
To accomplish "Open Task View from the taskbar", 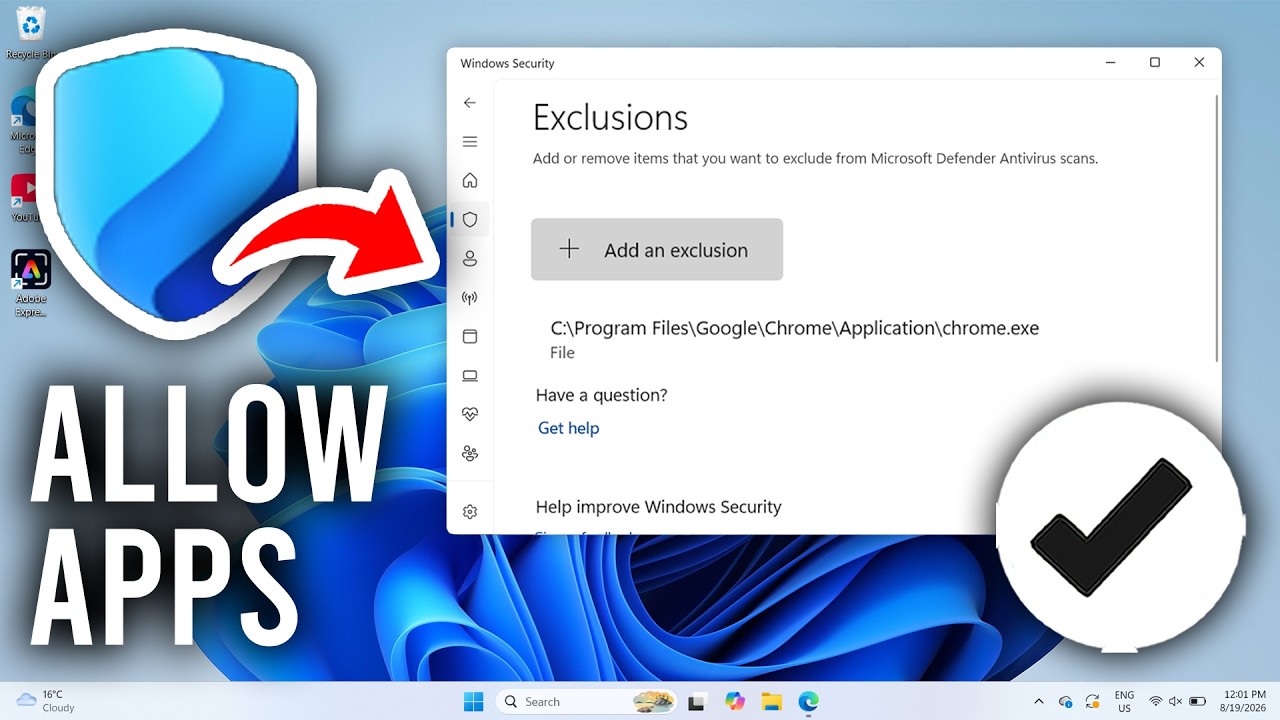I will coord(697,701).
